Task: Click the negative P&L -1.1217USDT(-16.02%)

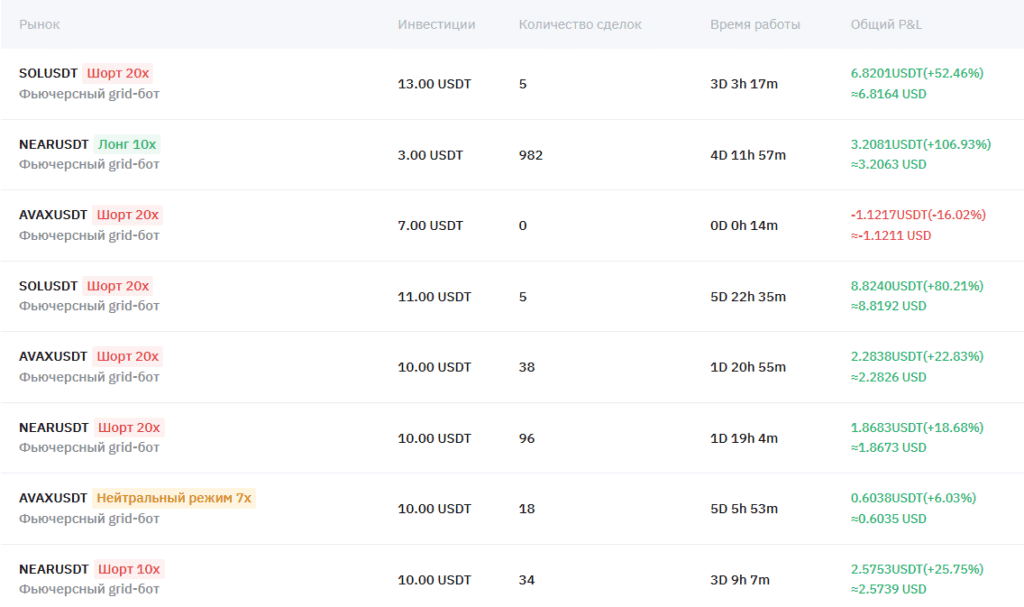Action: (918, 215)
